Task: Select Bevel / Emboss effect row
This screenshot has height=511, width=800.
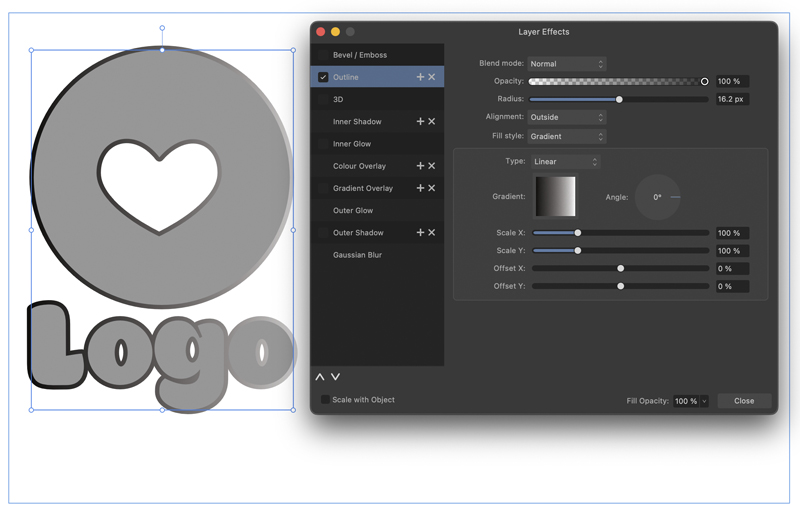Action: [x=377, y=55]
